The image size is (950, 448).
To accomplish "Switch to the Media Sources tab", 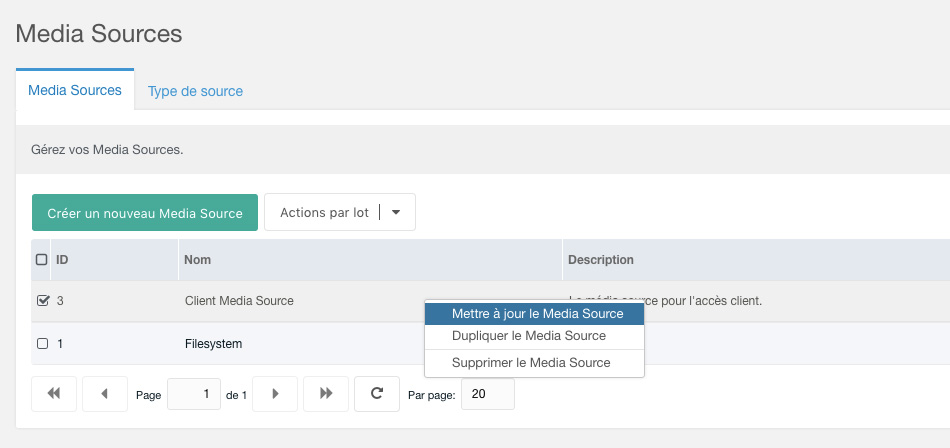I will tap(75, 90).
